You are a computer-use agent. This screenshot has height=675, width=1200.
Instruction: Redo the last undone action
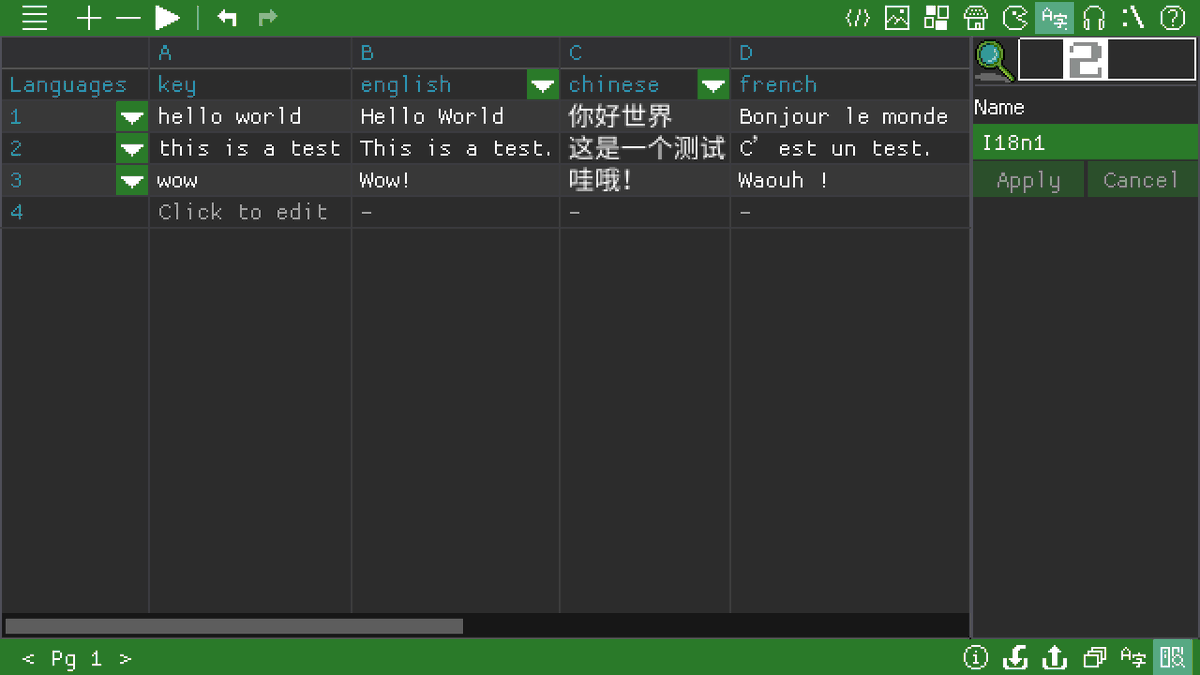pyautogui.click(x=267, y=18)
